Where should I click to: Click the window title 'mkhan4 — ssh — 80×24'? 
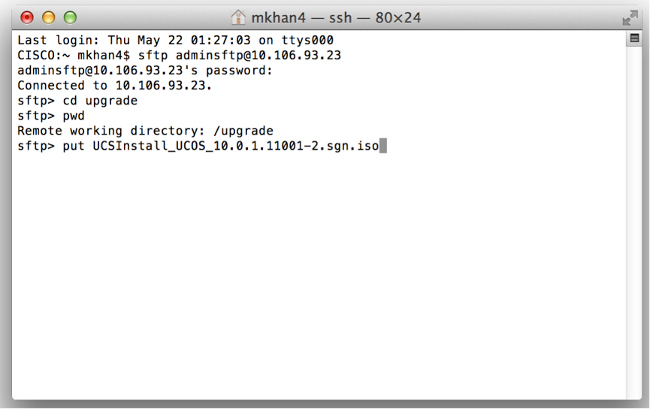[x=336, y=18]
